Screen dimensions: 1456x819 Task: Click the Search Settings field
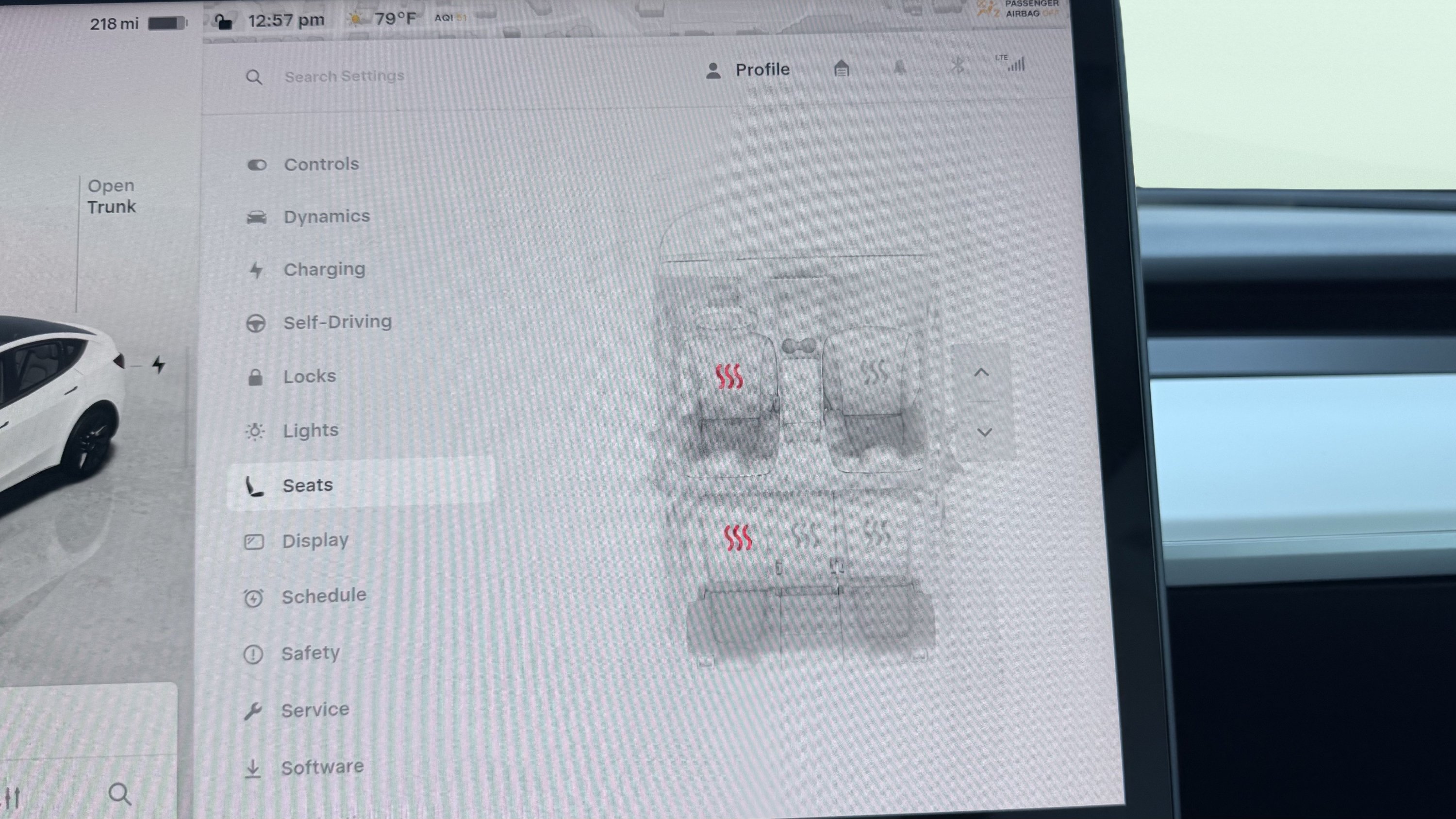[344, 76]
